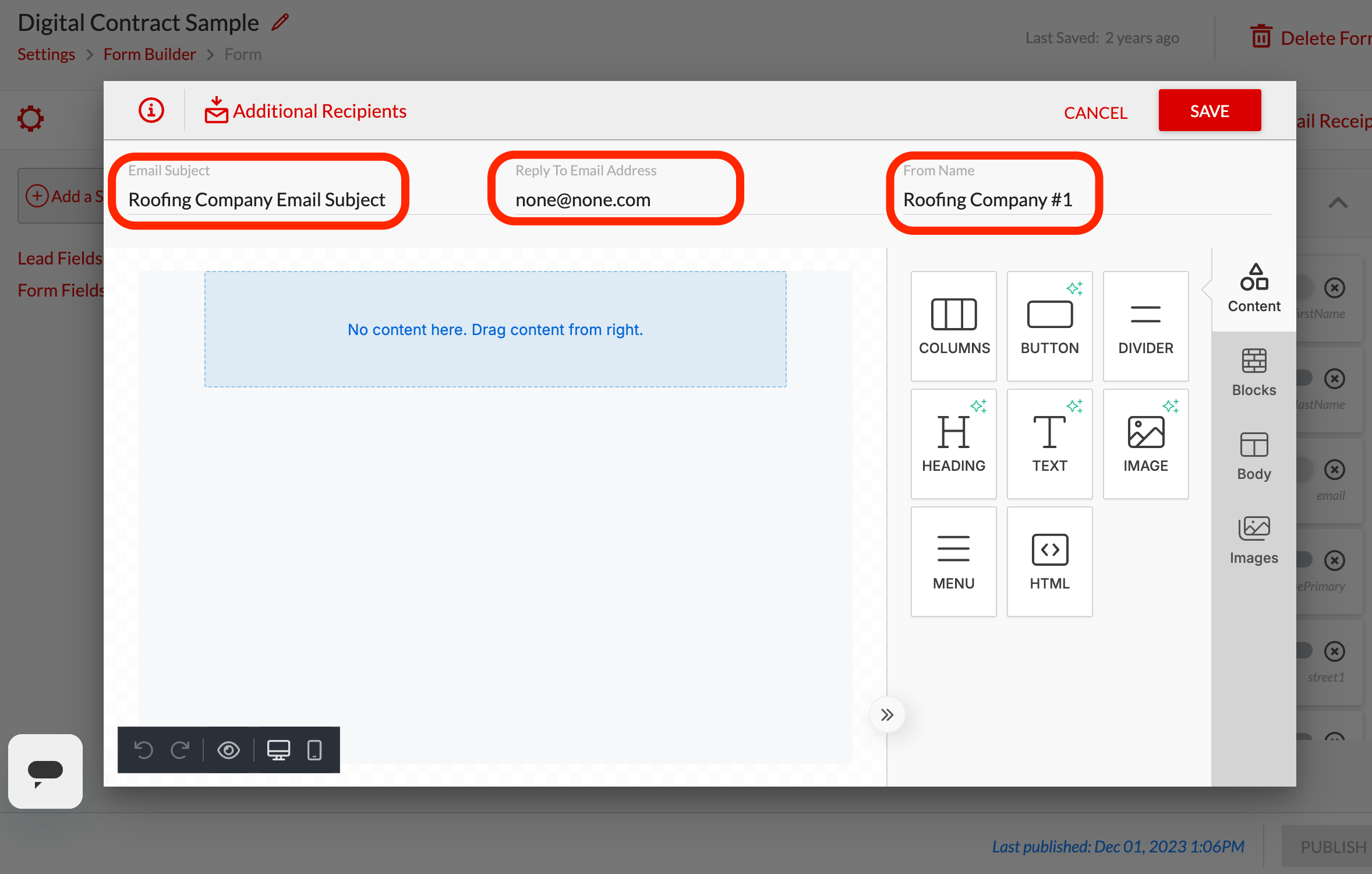Choose the HTML content block
Viewport: 1372px width, 874px height.
point(1049,561)
